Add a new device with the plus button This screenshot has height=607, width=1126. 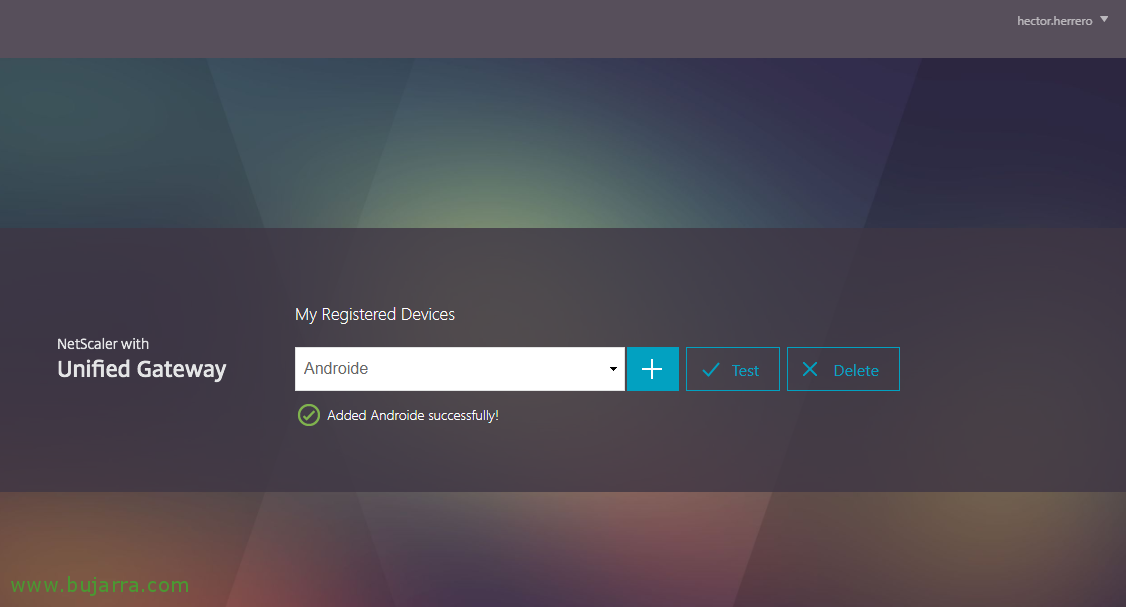click(x=652, y=369)
